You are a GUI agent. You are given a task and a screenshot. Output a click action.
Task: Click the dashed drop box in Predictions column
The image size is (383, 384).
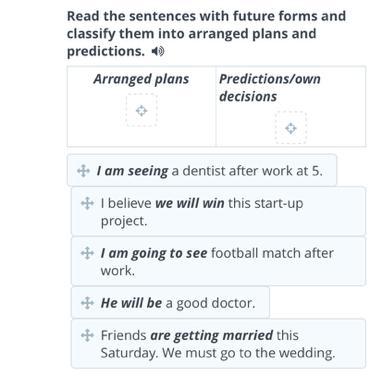(291, 128)
